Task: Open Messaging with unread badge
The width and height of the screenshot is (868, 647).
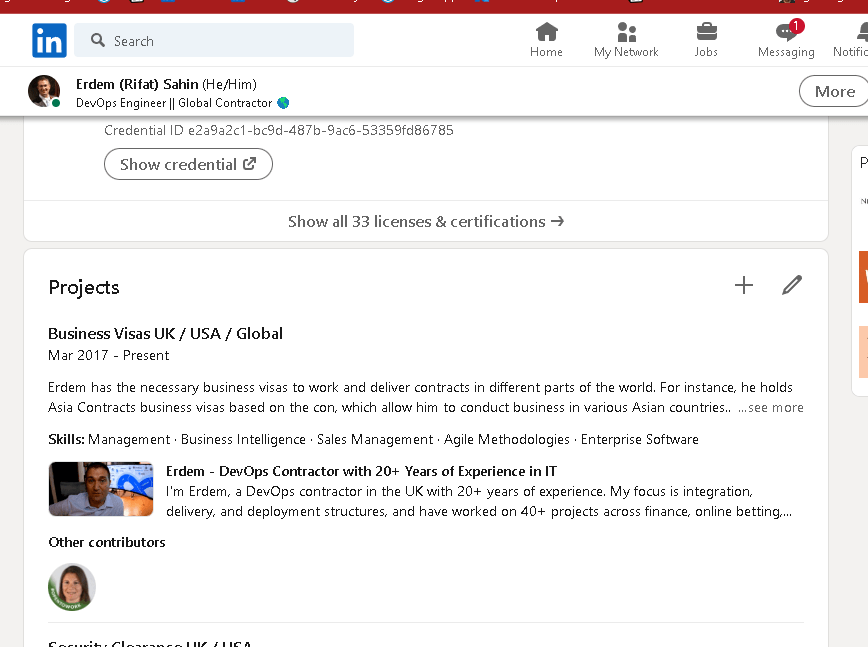Action: [786, 40]
